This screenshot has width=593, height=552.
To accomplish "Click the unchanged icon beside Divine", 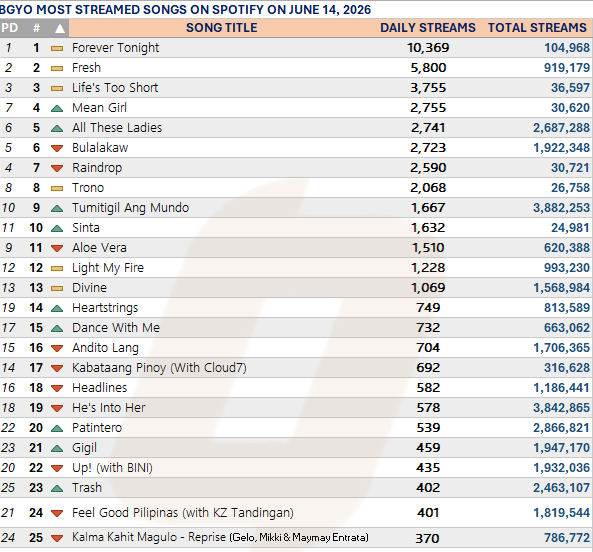I will pos(57,288).
